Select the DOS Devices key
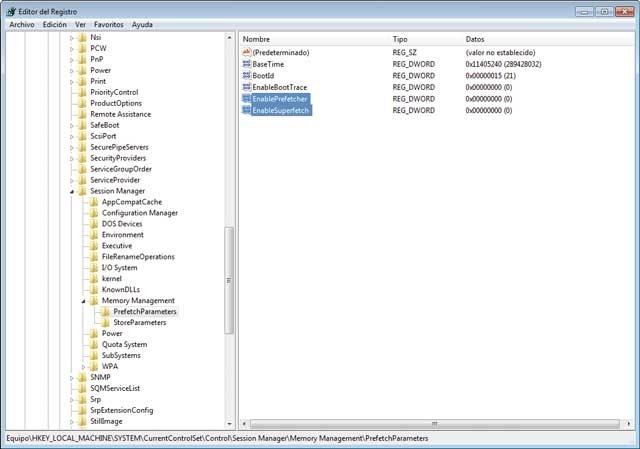Screen dimensions: 640x449 [x=122, y=224]
